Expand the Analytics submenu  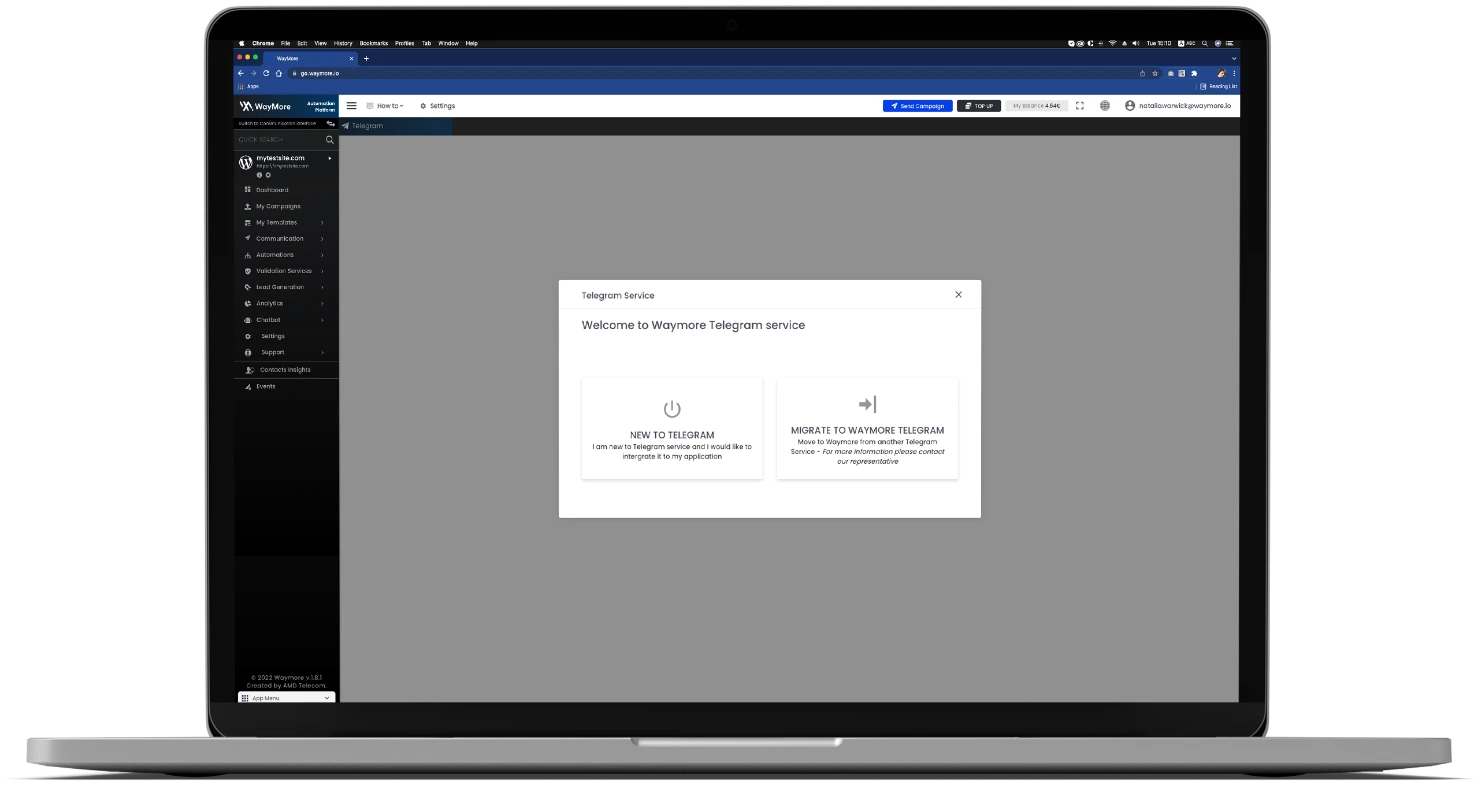tap(322, 303)
